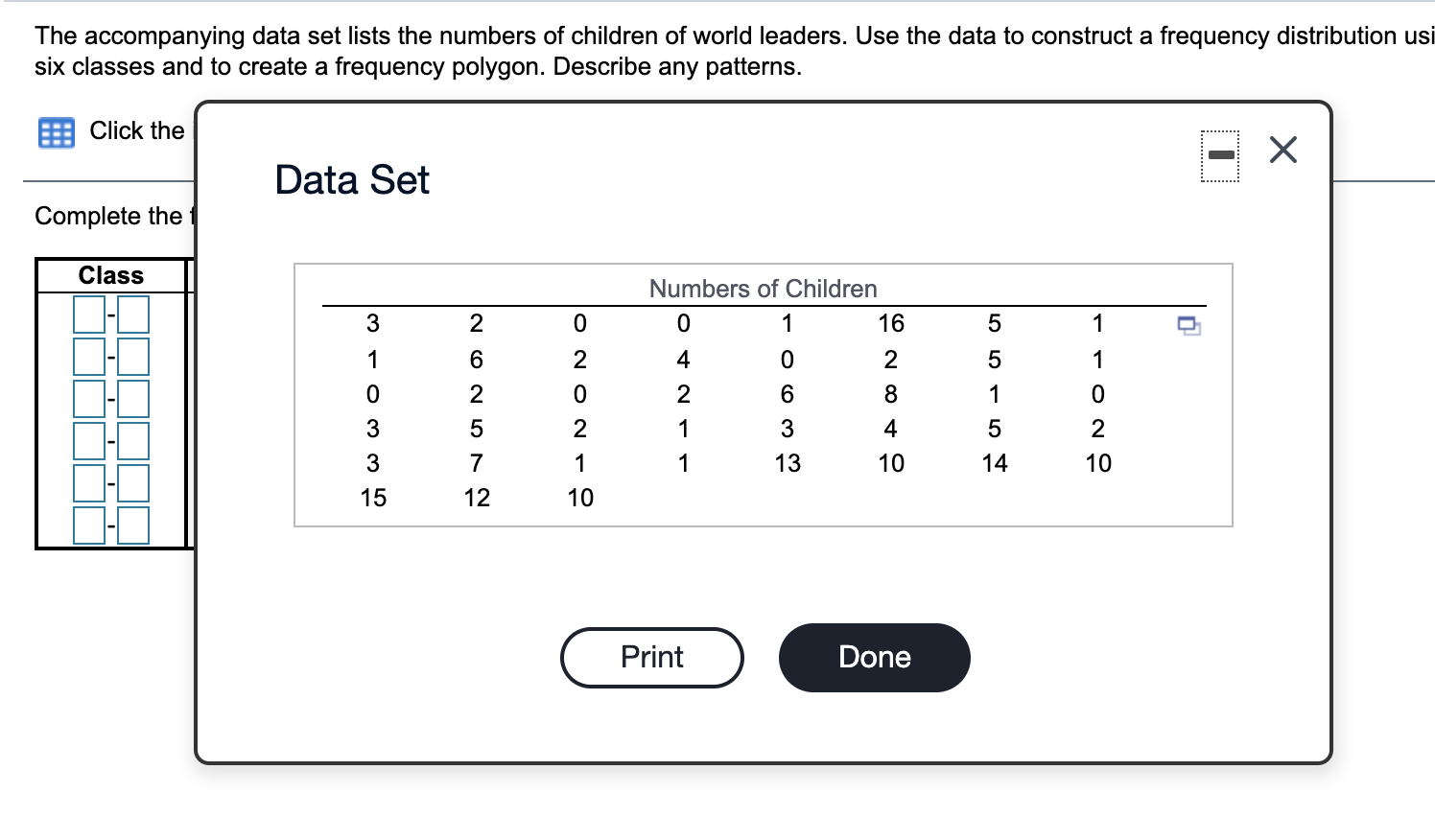
Task: Click the Print button
Action: [x=652, y=658]
